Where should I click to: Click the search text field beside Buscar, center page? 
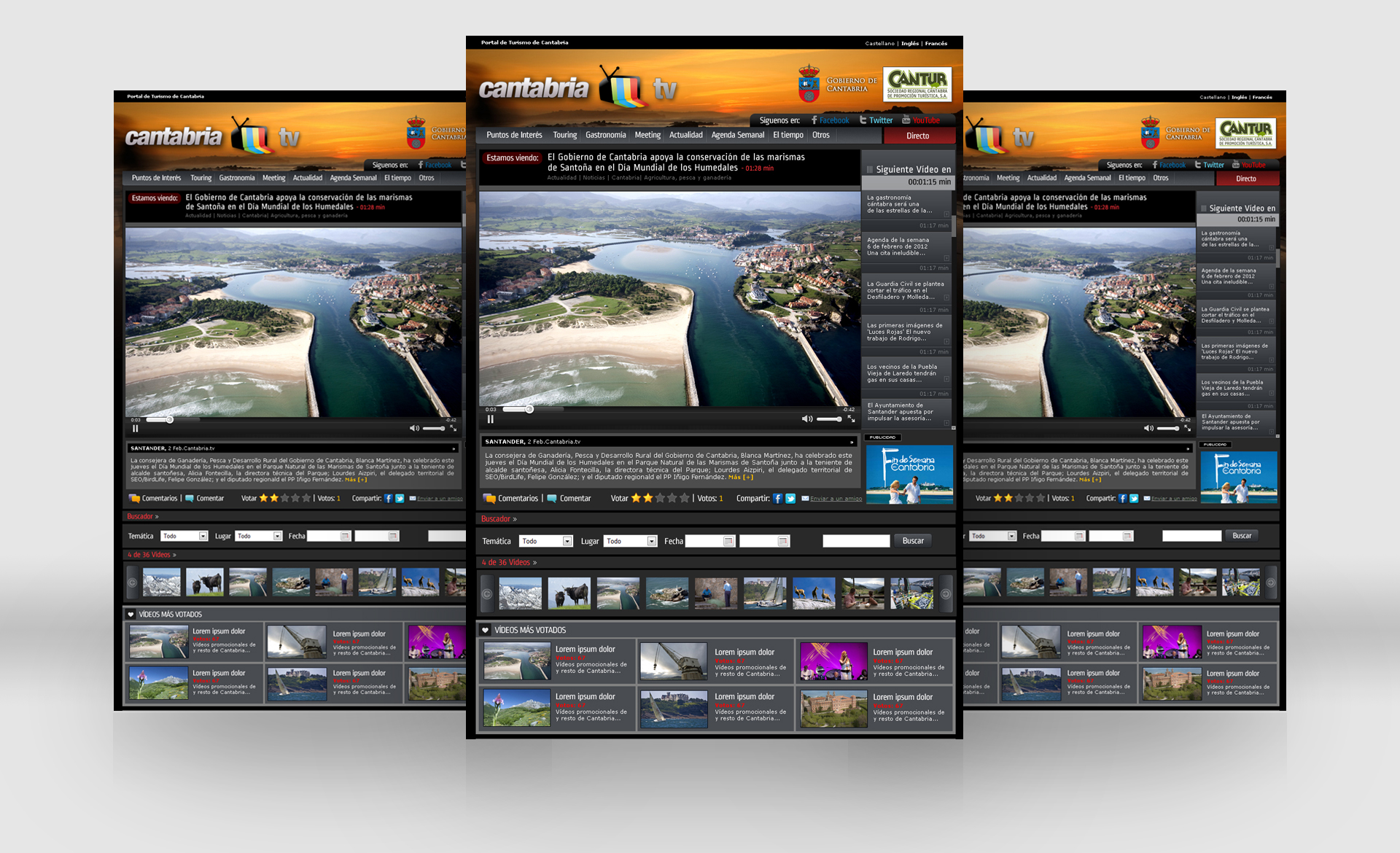click(x=856, y=541)
